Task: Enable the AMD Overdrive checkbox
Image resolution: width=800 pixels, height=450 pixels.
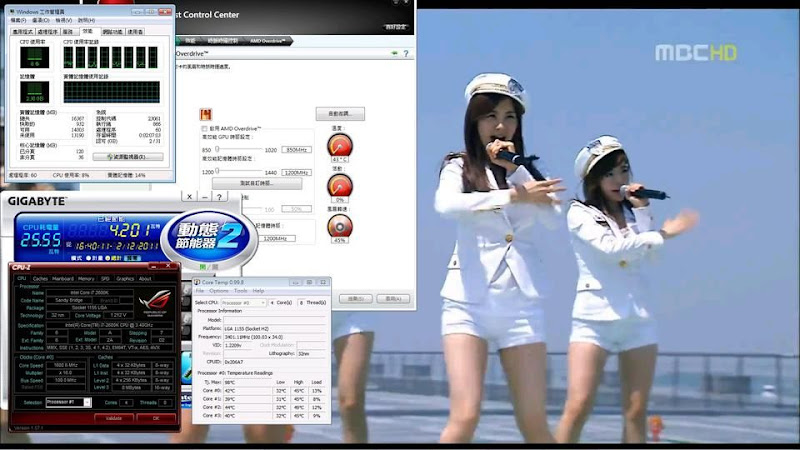Action: (204, 129)
